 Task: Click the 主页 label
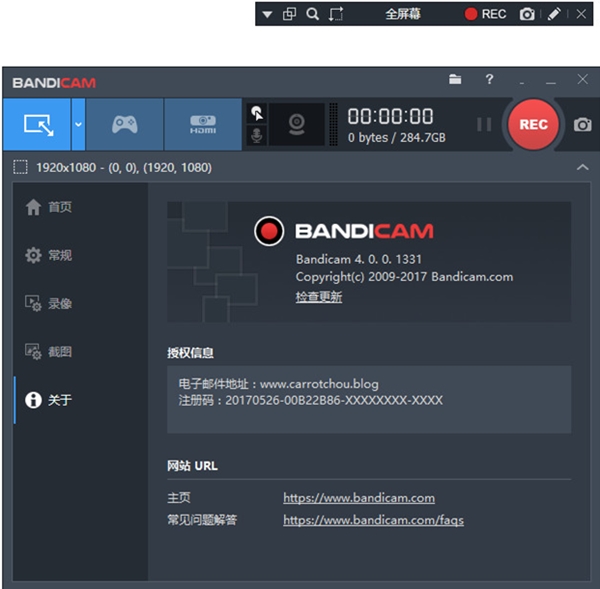point(178,498)
